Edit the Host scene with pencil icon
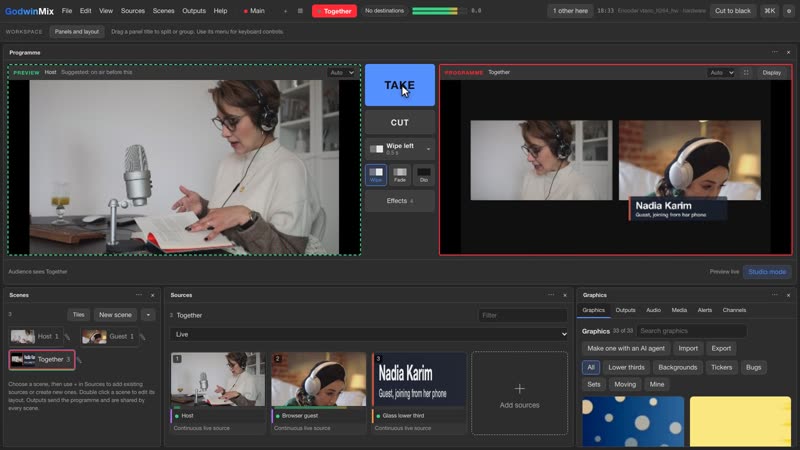800x450 pixels. [x=67, y=337]
